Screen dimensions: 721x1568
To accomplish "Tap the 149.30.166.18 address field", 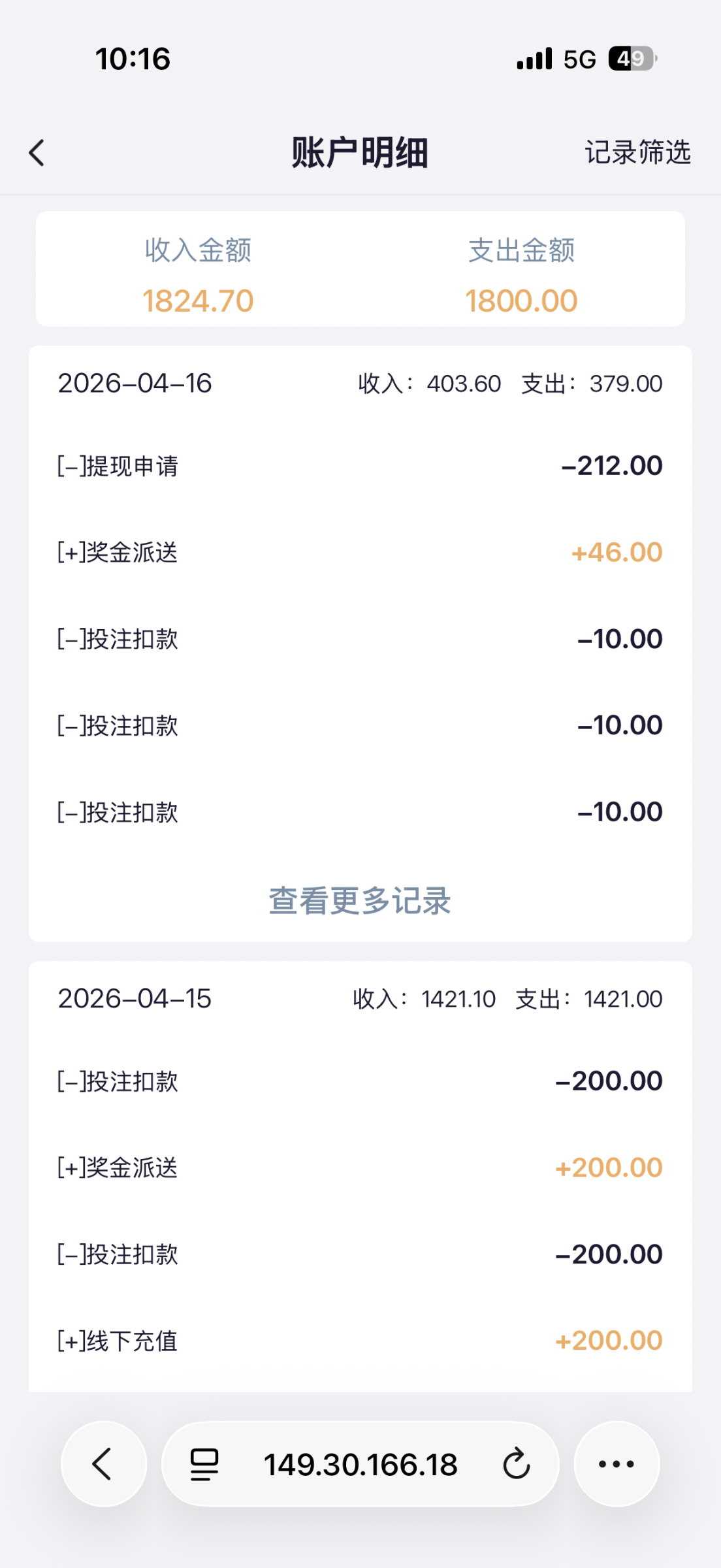I will [360, 1464].
